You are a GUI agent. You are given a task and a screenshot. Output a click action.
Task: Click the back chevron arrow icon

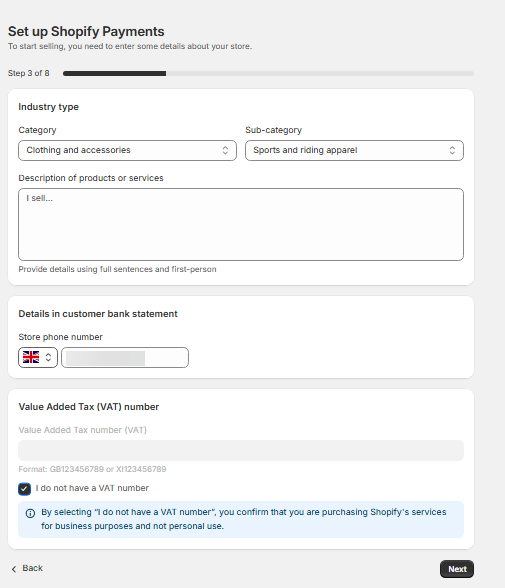pos(14,569)
